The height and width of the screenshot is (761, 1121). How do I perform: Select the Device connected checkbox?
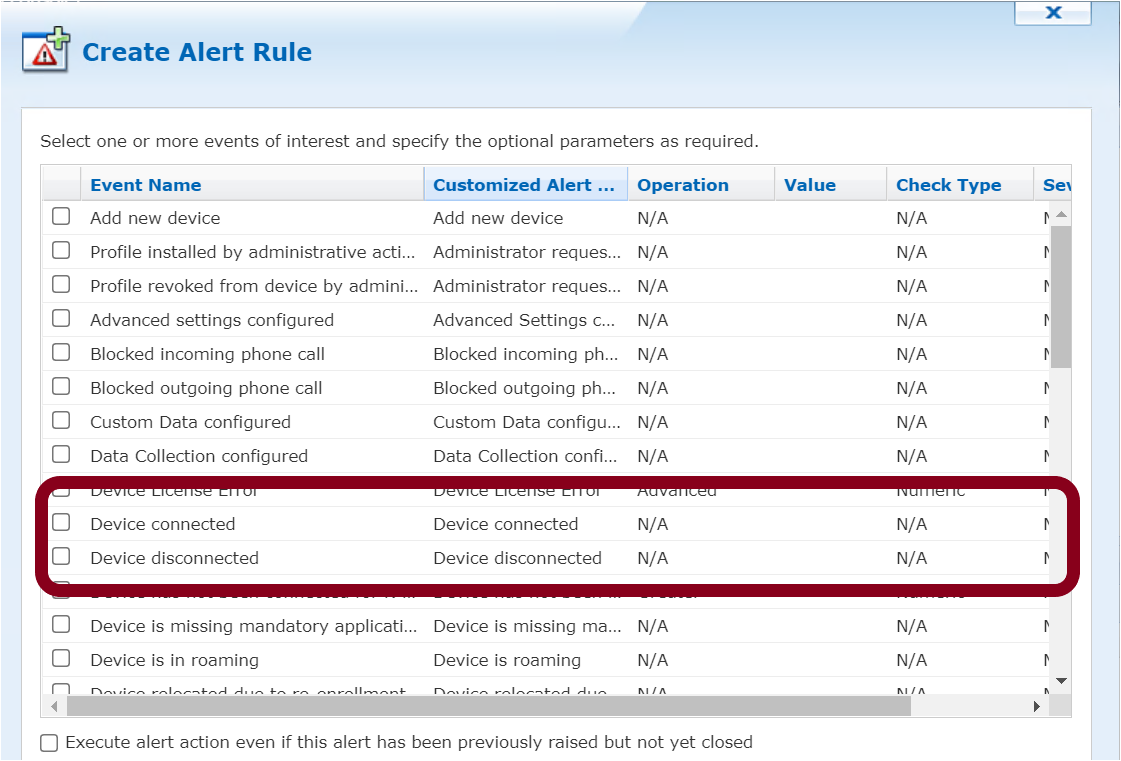[61, 523]
